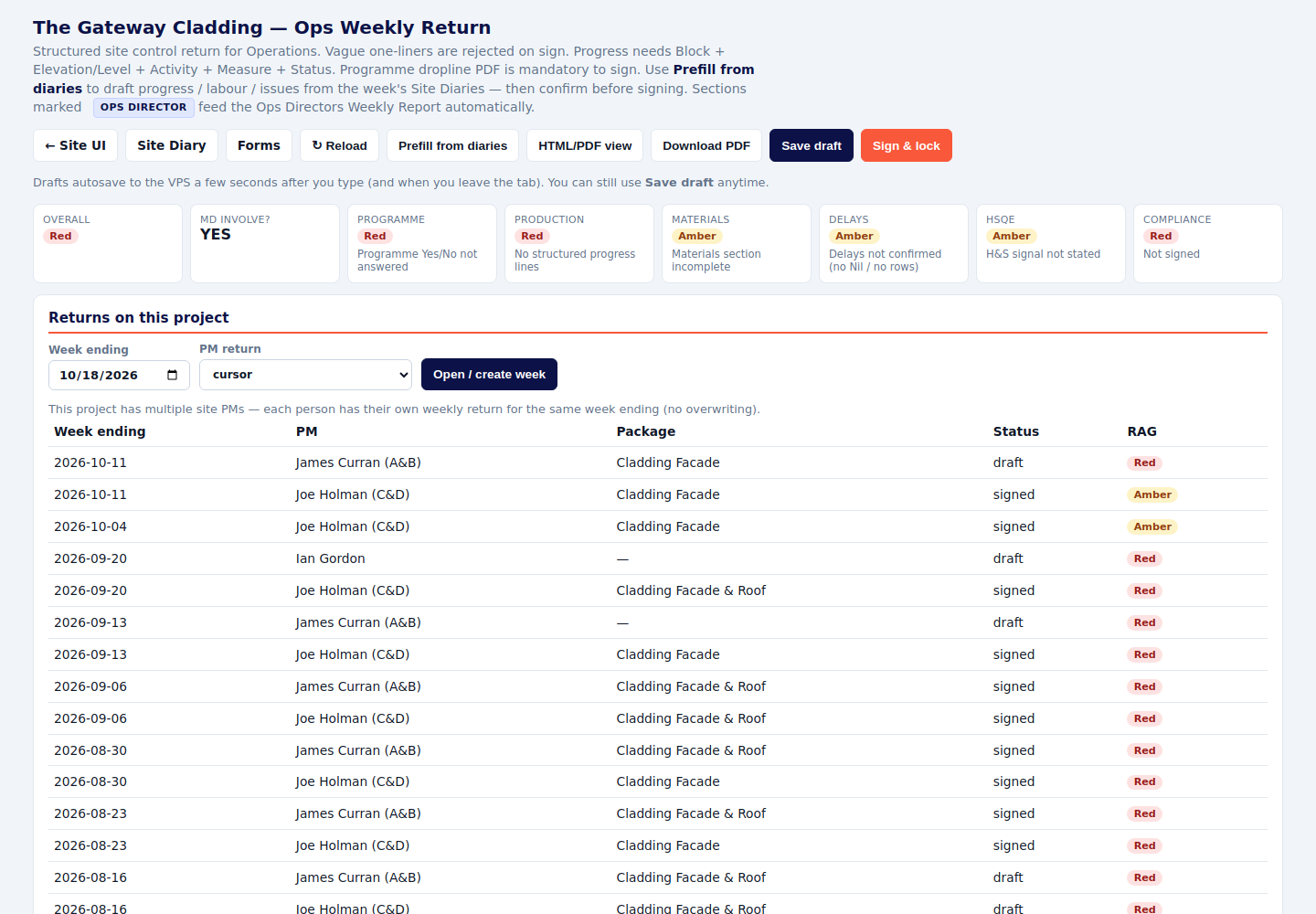This screenshot has width=1316, height=914.
Task: Click the Week ending column header
Action: tap(100, 431)
